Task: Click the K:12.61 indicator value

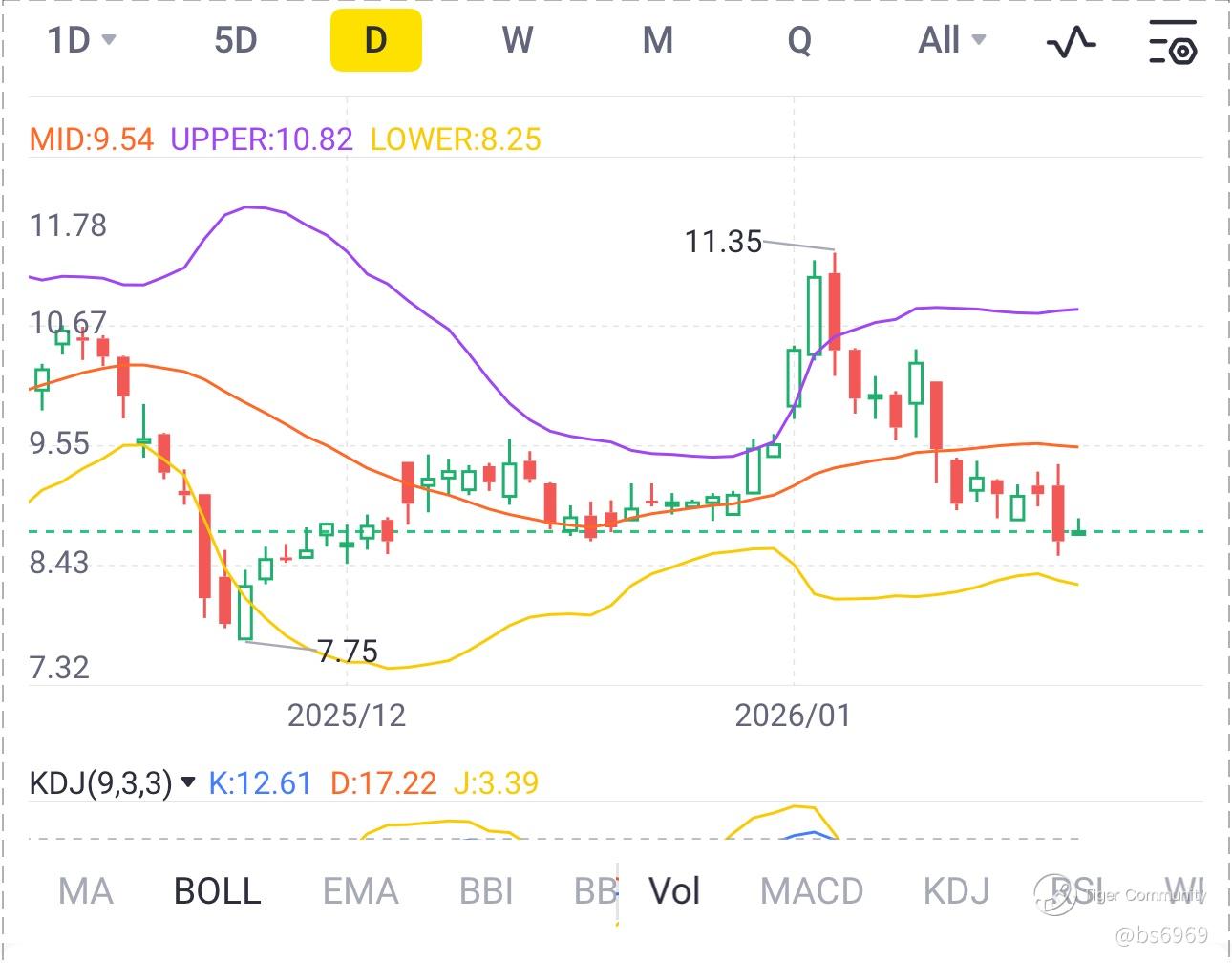Action: (x=261, y=783)
